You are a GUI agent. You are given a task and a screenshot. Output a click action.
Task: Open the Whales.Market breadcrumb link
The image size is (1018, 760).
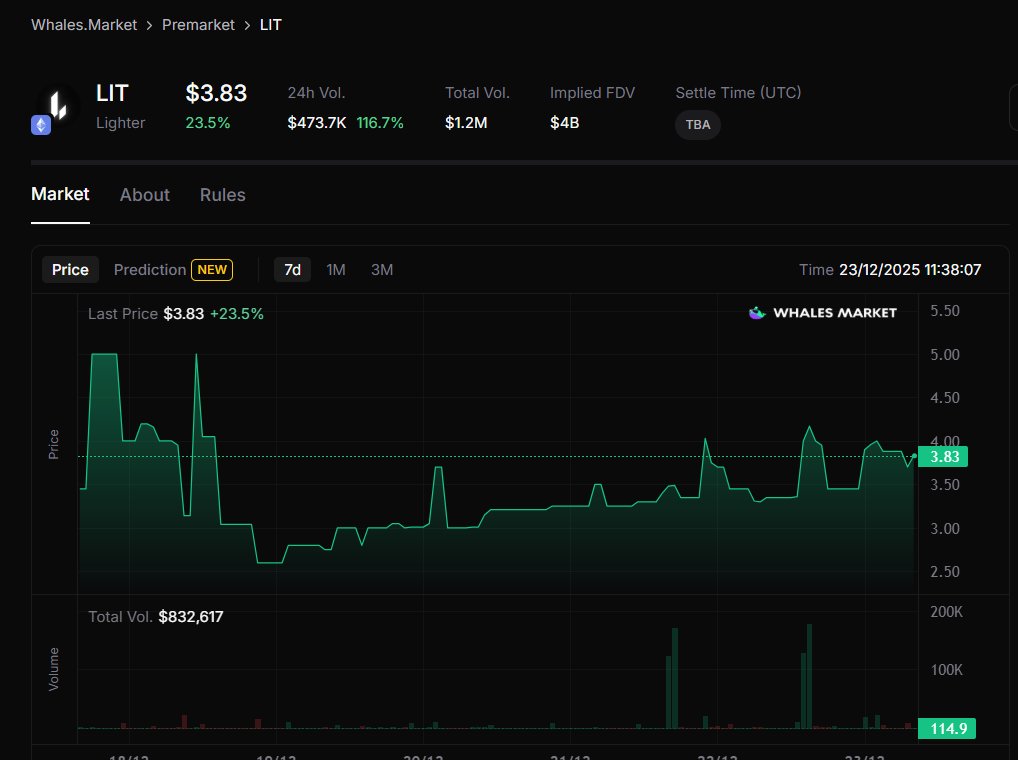[84, 25]
